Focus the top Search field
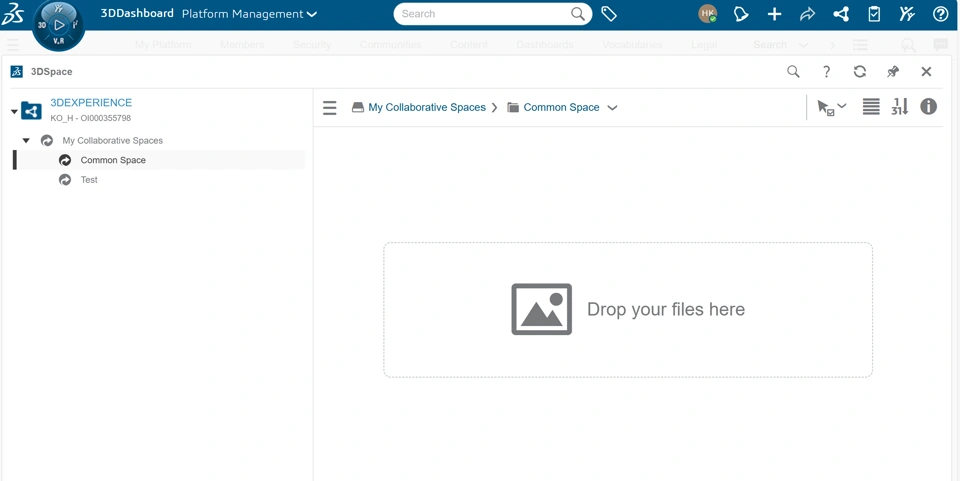The image size is (960, 481). point(482,13)
